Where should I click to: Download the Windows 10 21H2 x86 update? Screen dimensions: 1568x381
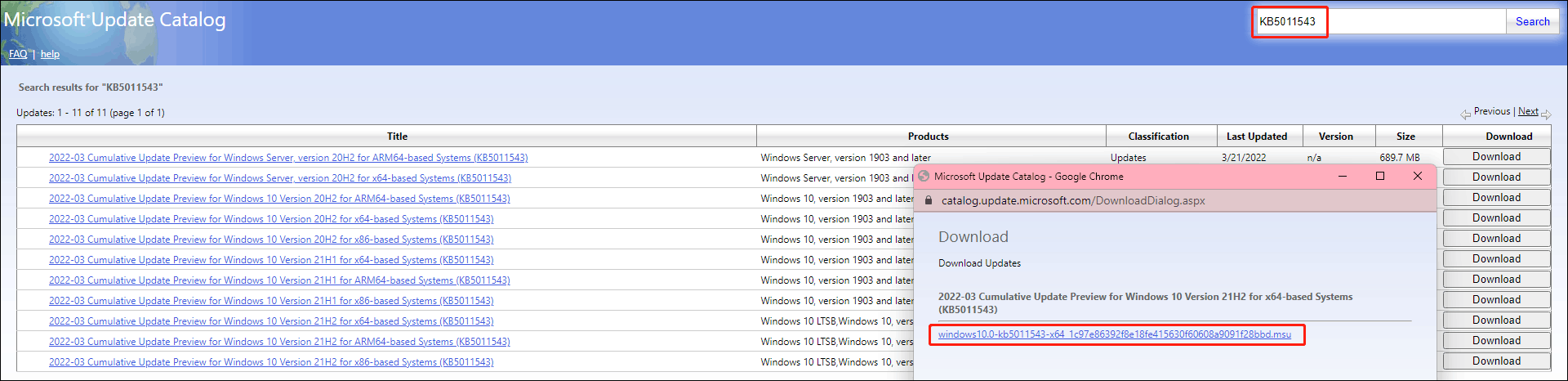1496,361
